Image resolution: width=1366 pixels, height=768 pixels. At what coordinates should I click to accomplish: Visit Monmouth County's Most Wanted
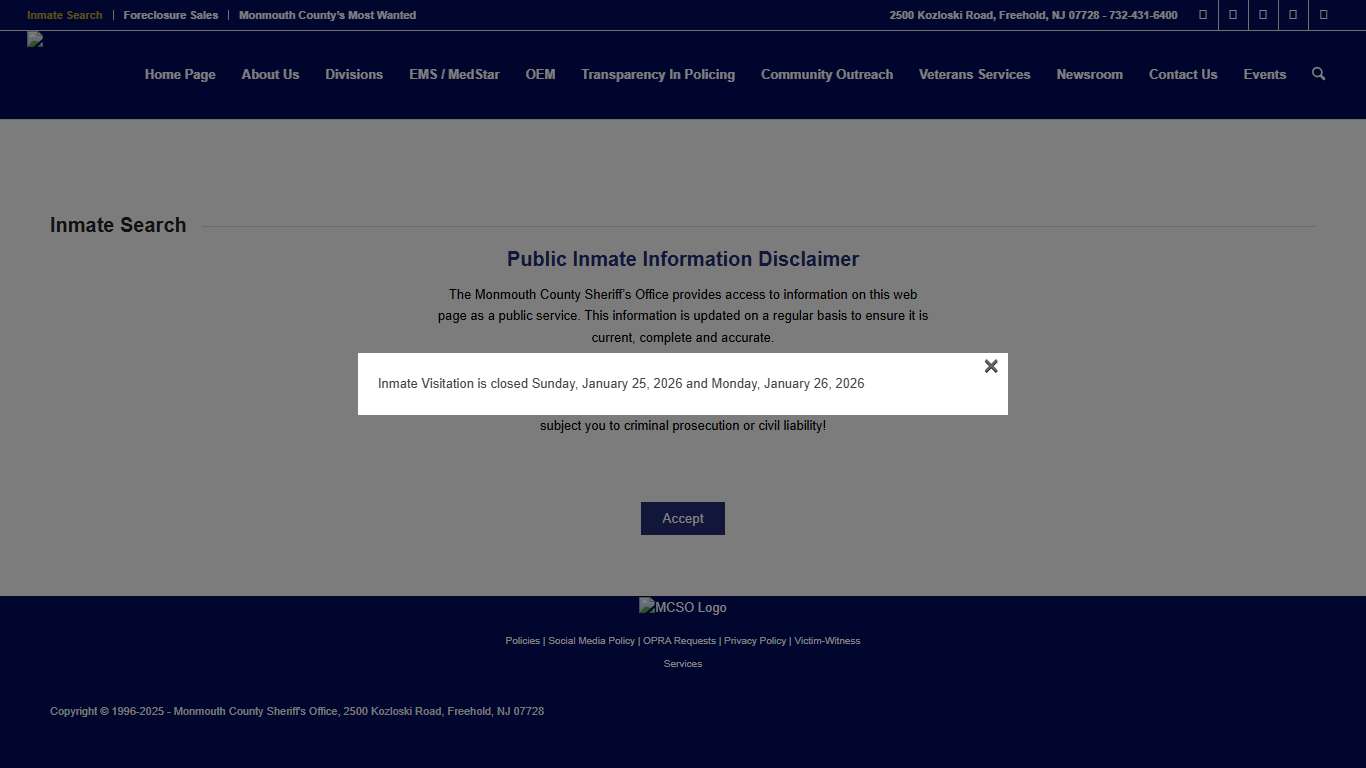(x=327, y=15)
